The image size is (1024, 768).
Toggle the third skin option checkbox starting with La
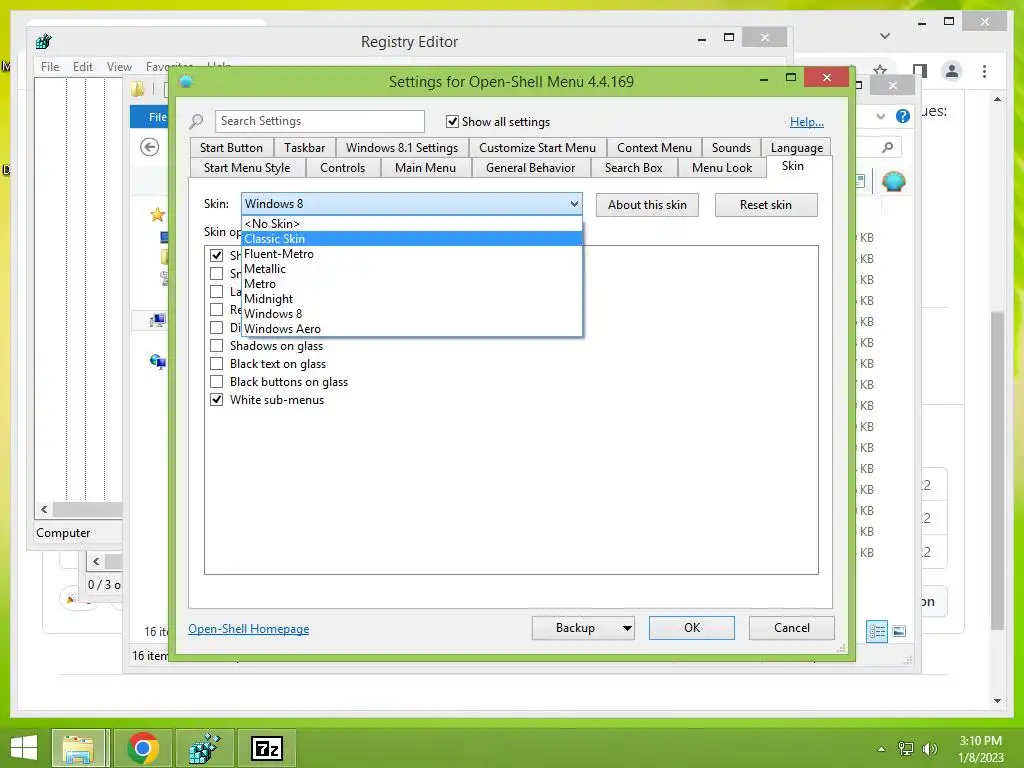click(216, 291)
